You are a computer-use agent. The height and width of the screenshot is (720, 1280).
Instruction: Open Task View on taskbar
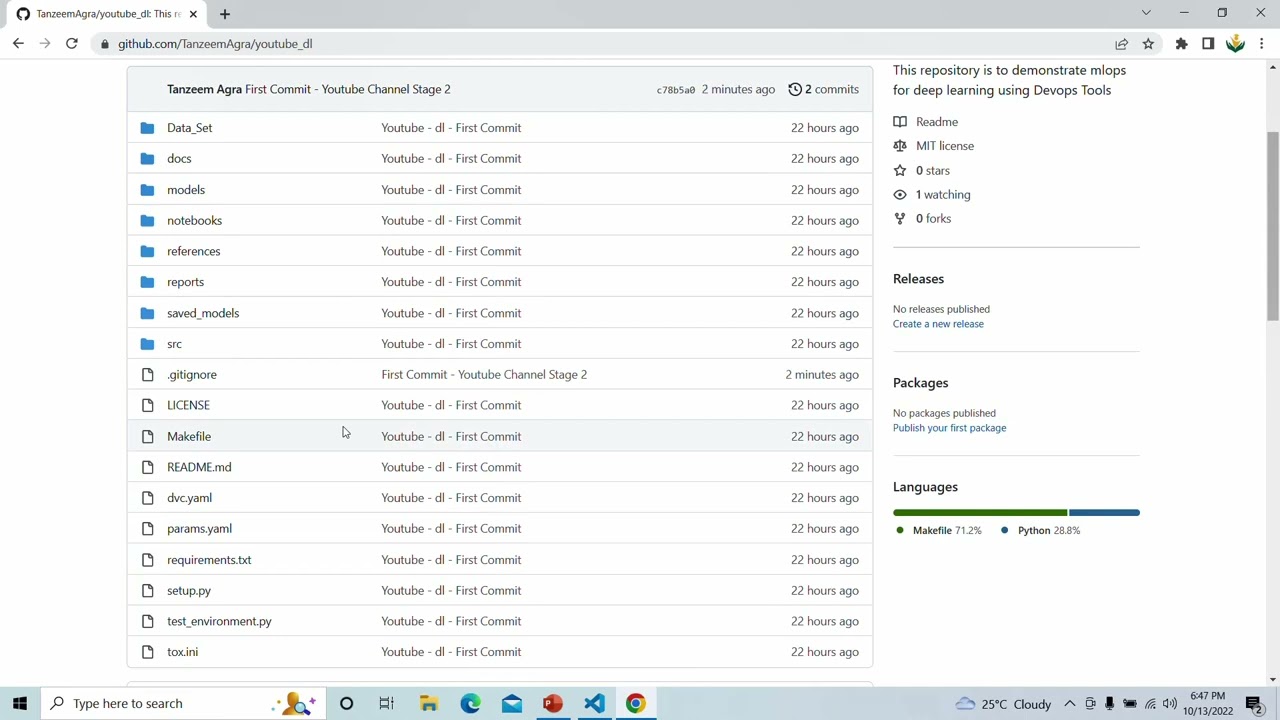[387, 704]
